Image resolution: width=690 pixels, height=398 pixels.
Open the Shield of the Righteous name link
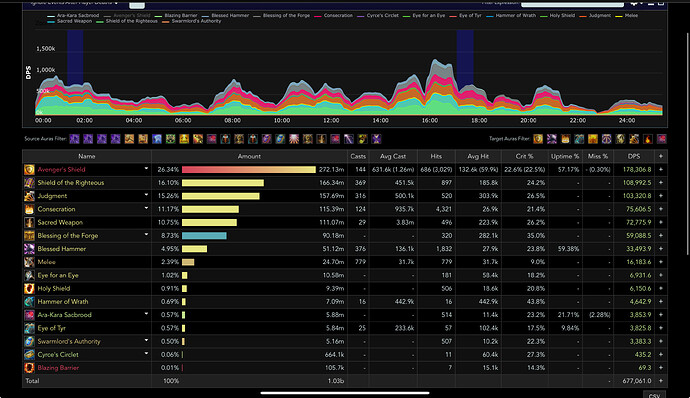tap(71, 183)
